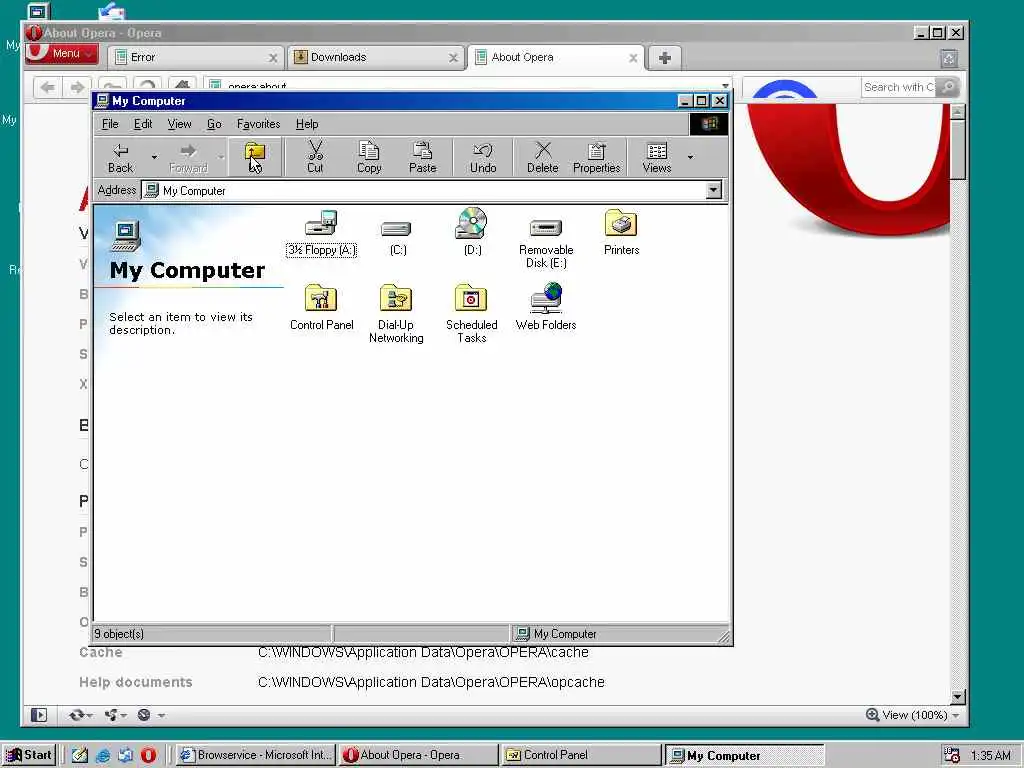
Task: Close the About Opera tab
Action: coord(633,58)
